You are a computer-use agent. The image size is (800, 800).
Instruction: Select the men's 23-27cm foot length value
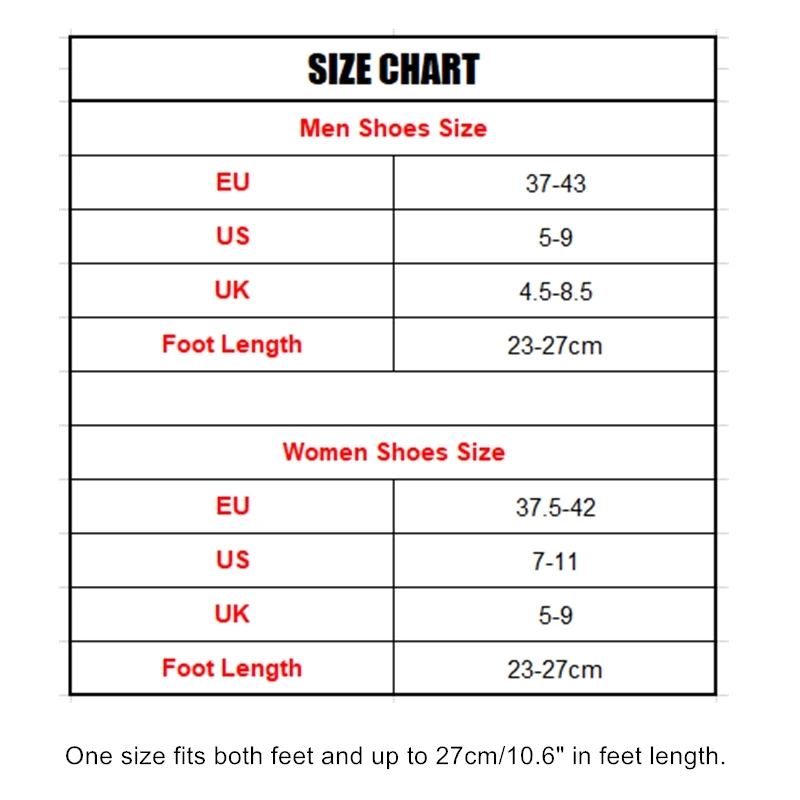(555, 346)
